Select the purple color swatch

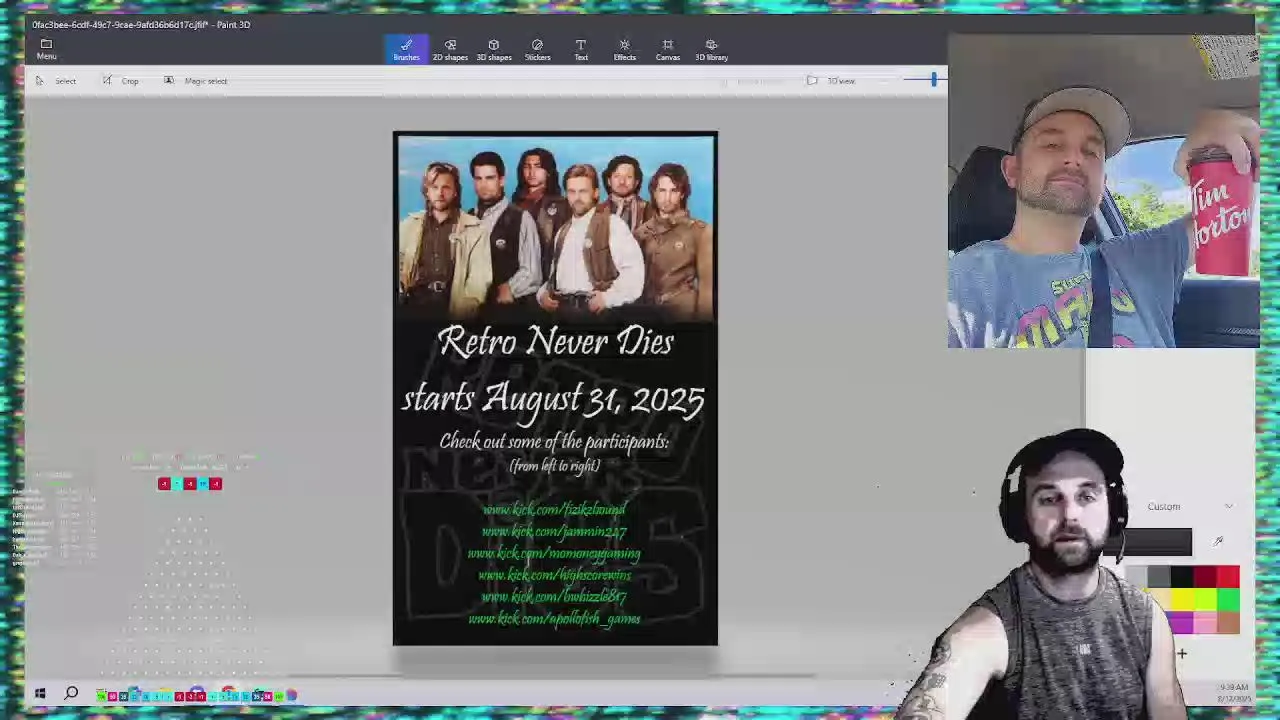pyautogui.click(x=1182, y=622)
